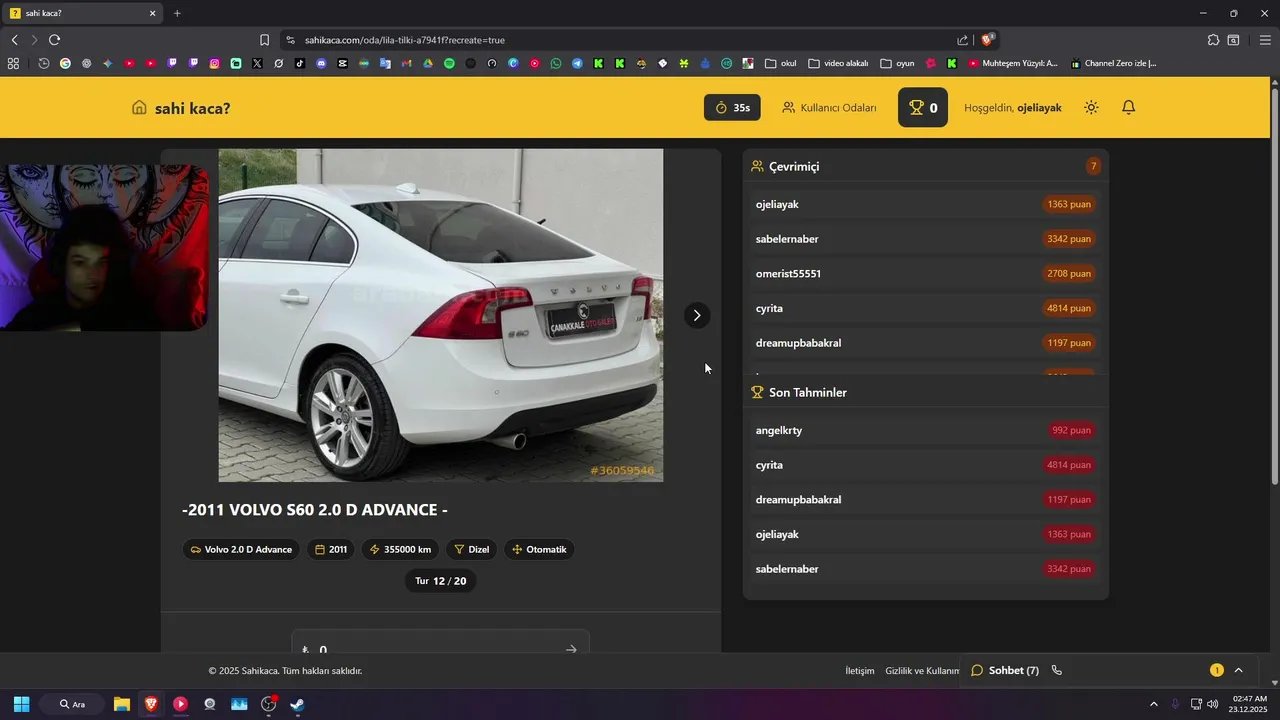Click the Dizel fuel tag
Viewport: 1280px width, 720px height.
471,549
